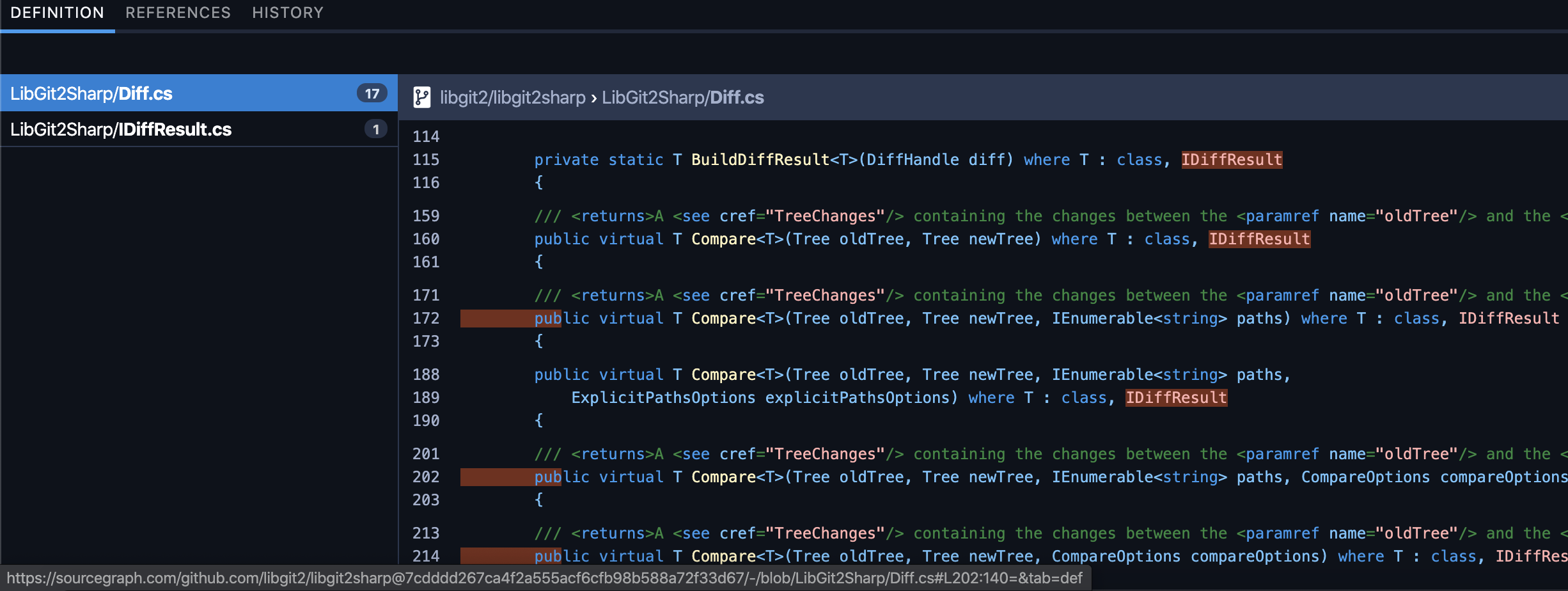The width and height of the screenshot is (1568, 591).
Task: Click the highlighted IDiffResult on line 115
Action: tap(1232, 159)
